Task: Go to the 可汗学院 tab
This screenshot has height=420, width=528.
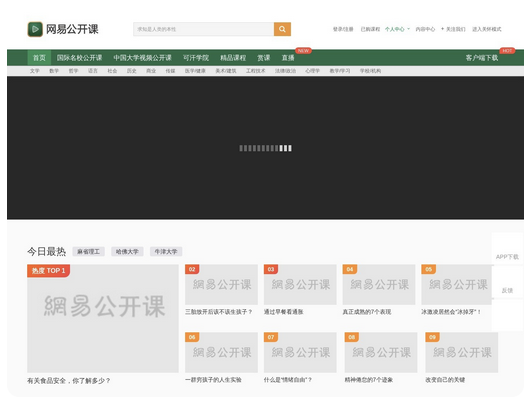Action: coord(196,58)
